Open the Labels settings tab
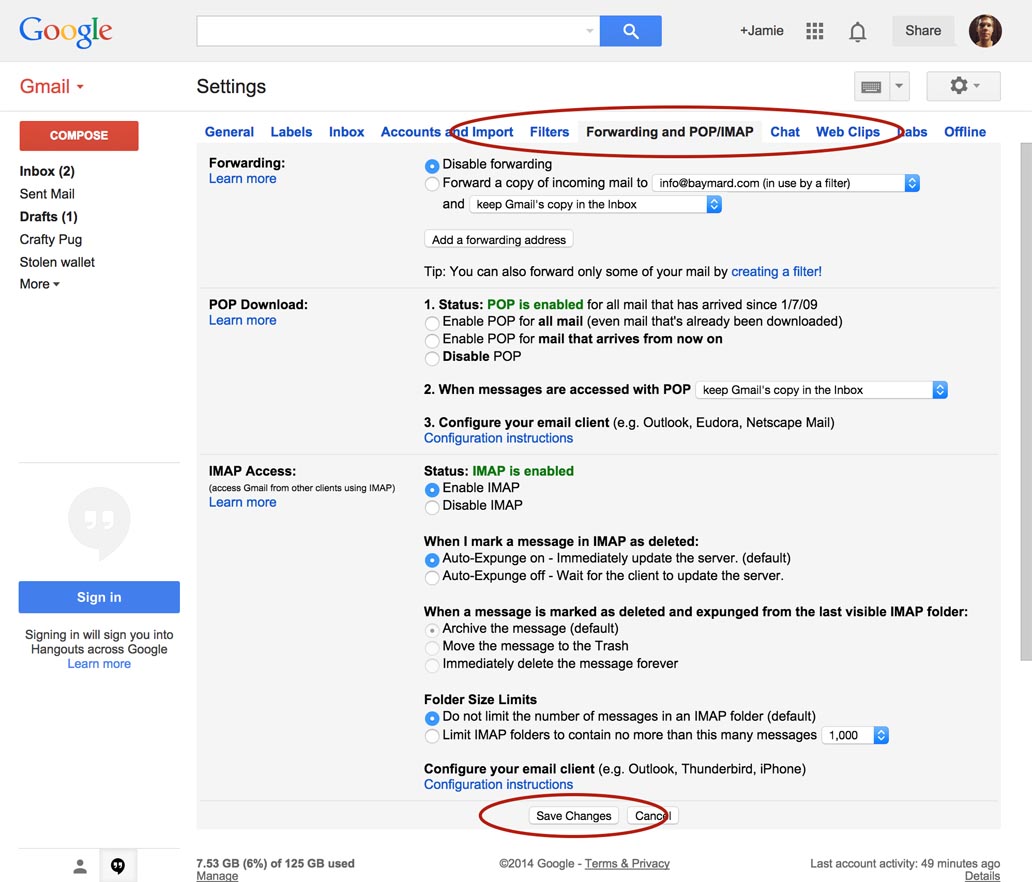1032x882 pixels. [291, 132]
